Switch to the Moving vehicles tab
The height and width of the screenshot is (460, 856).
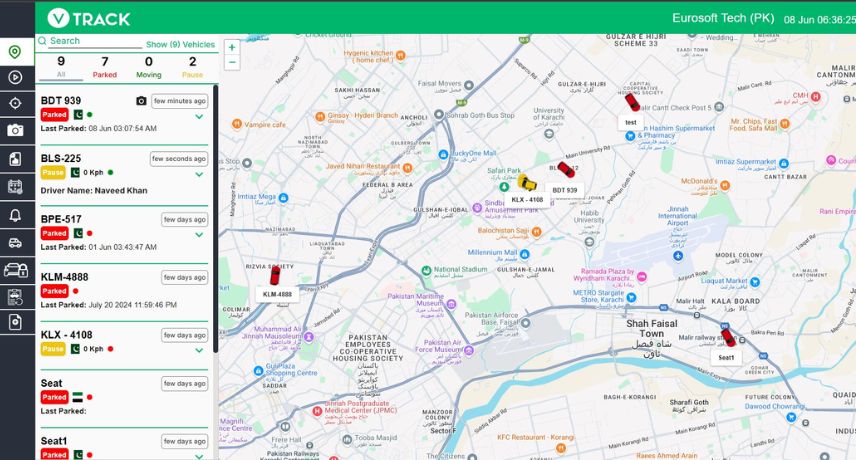point(148,67)
